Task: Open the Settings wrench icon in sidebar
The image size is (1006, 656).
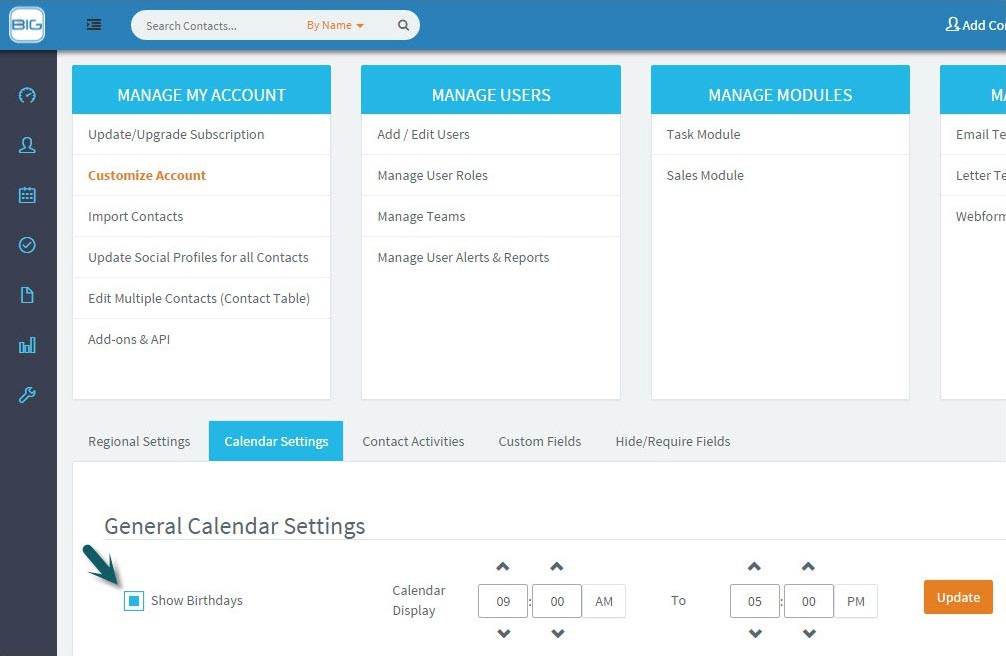Action: point(27,395)
